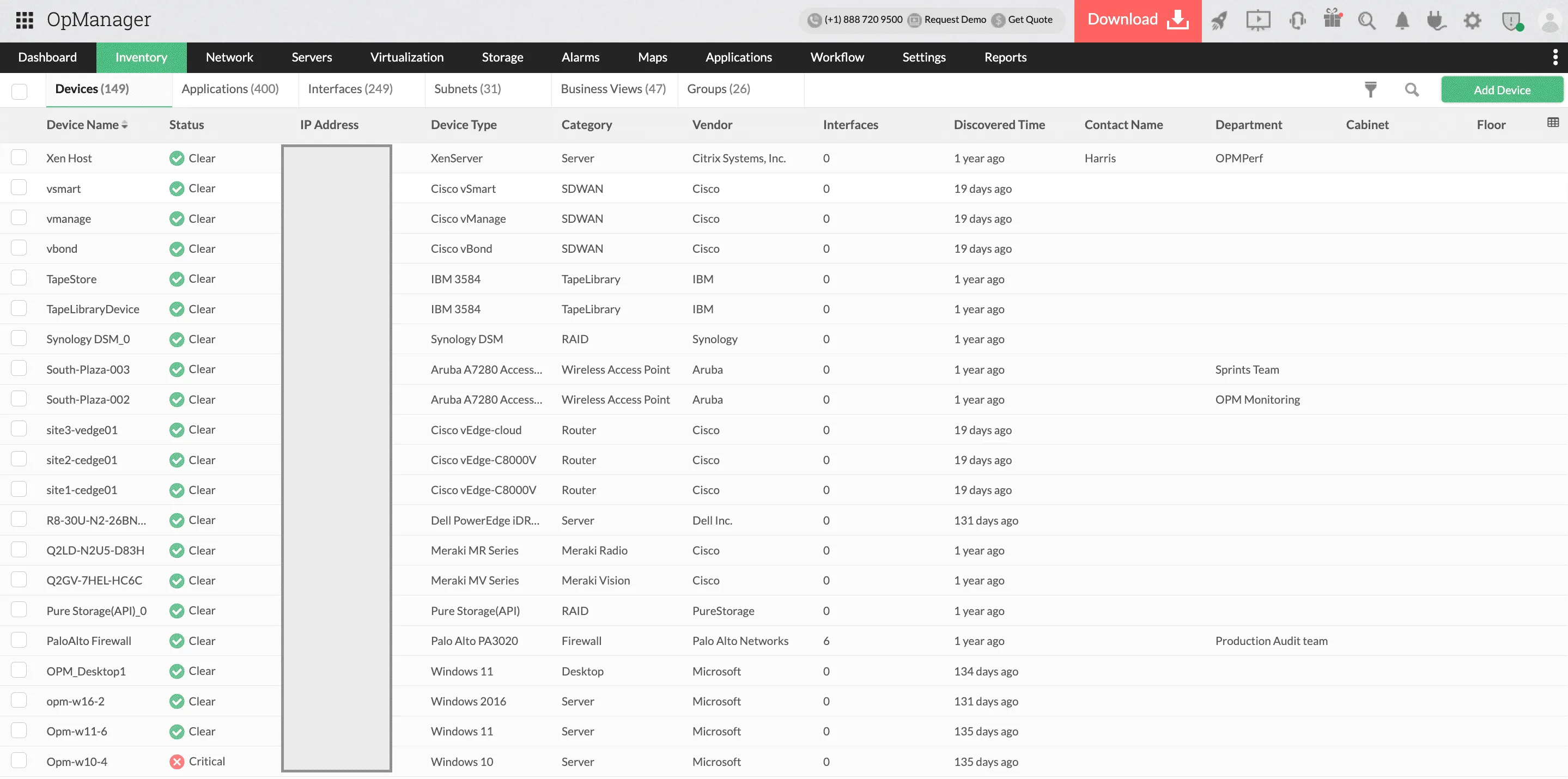Click the Clear status icon for PaloAlto Firewall
The height and width of the screenshot is (779, 1568).
pyautogui.click(x=177, y=641)
